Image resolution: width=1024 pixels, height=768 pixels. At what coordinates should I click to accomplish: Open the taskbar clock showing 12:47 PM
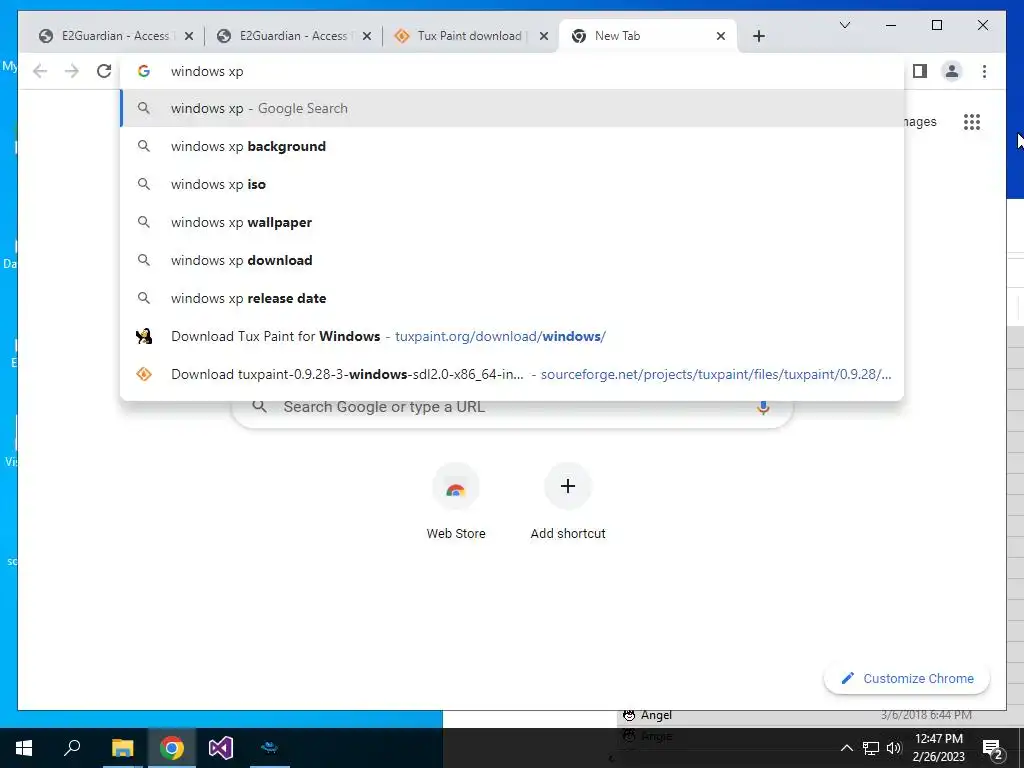[938, 748]
